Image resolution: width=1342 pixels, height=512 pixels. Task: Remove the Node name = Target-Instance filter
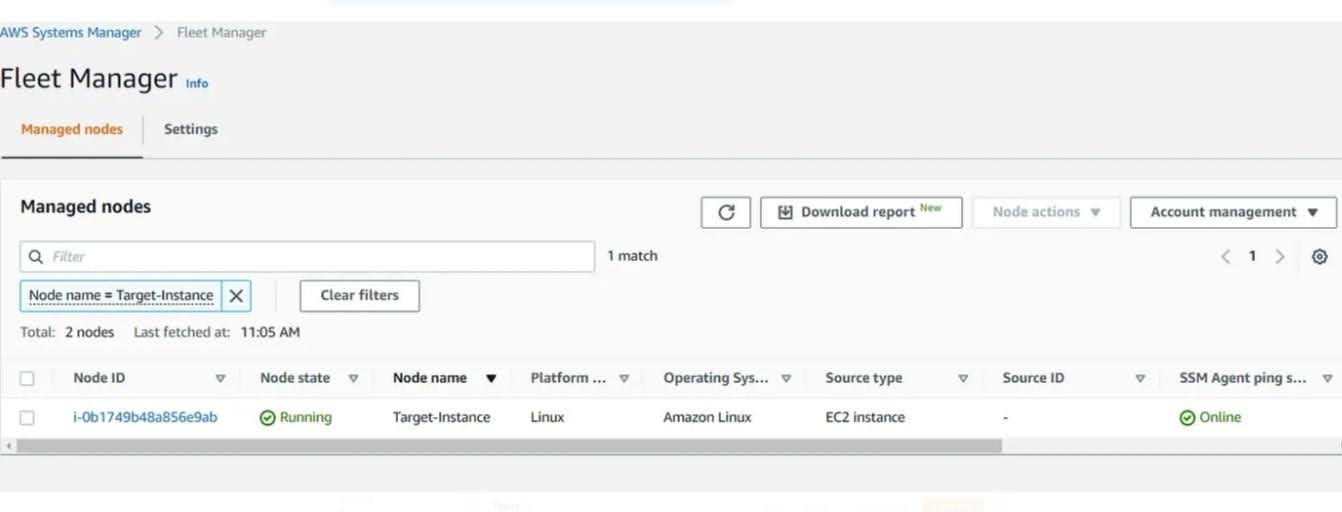(236, 296)
